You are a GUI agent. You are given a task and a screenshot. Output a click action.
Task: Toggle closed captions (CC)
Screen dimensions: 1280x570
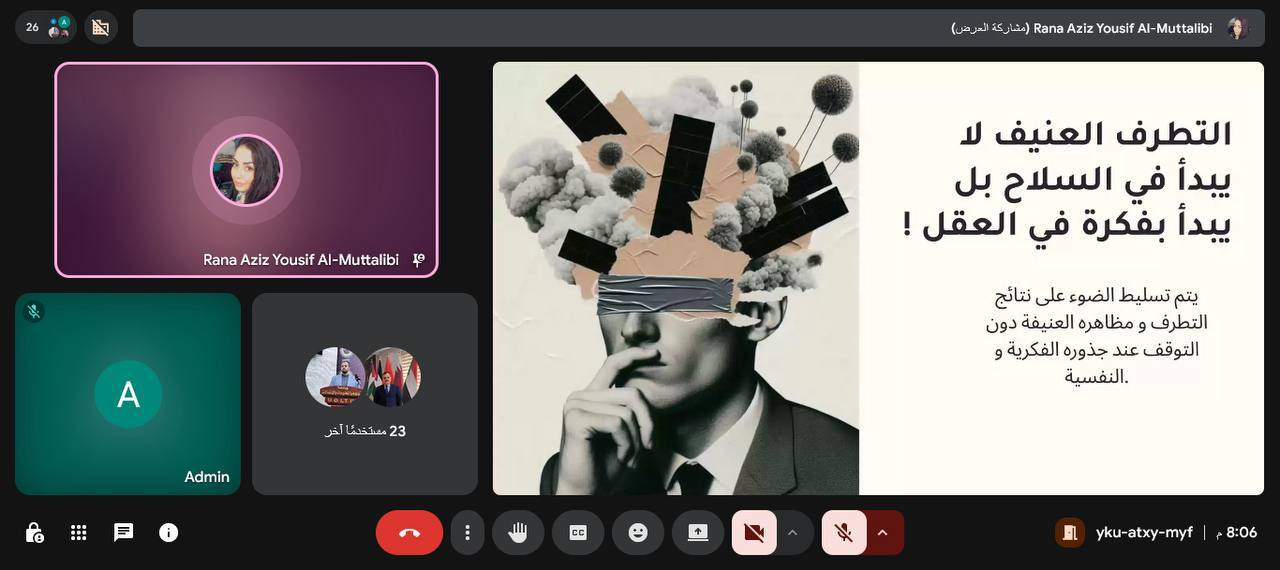pyautogui.click(x=578, y=532)
